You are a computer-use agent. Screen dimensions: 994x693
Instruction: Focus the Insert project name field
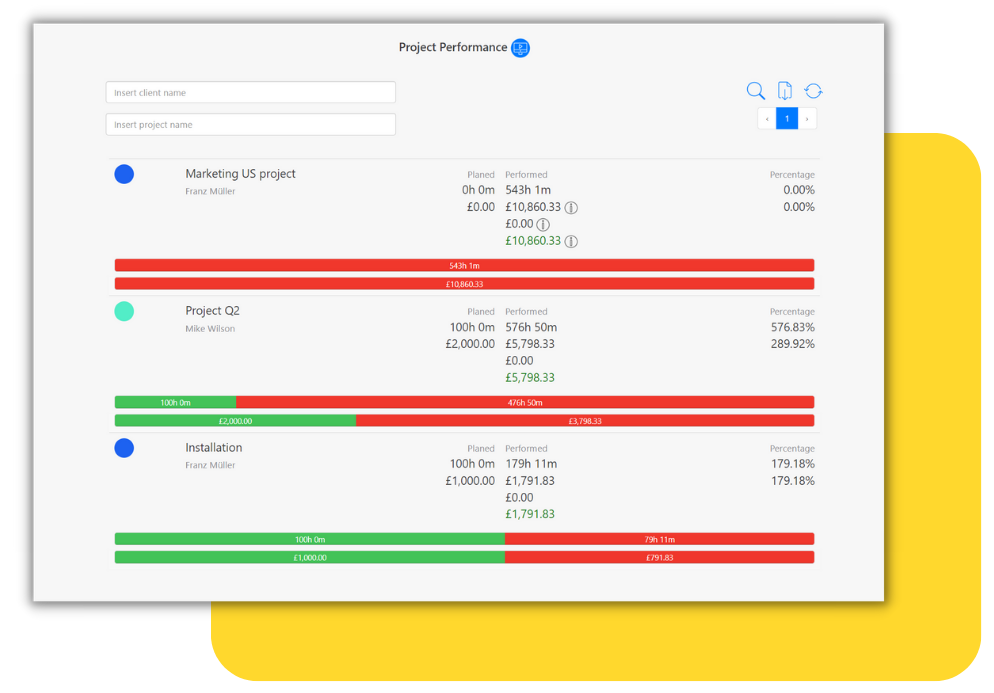click(250, 125)
